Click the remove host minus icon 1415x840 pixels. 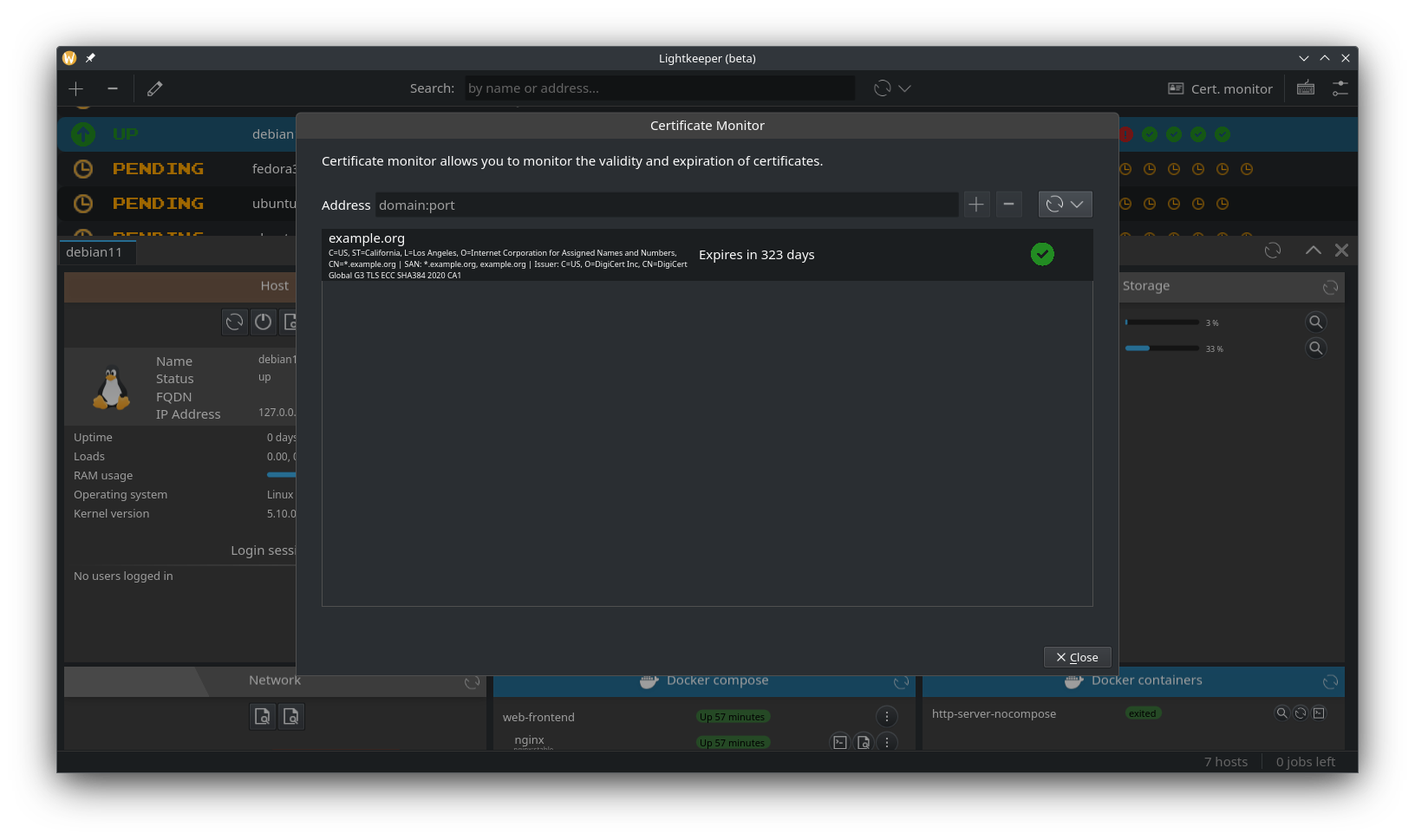tap(113, 88)
